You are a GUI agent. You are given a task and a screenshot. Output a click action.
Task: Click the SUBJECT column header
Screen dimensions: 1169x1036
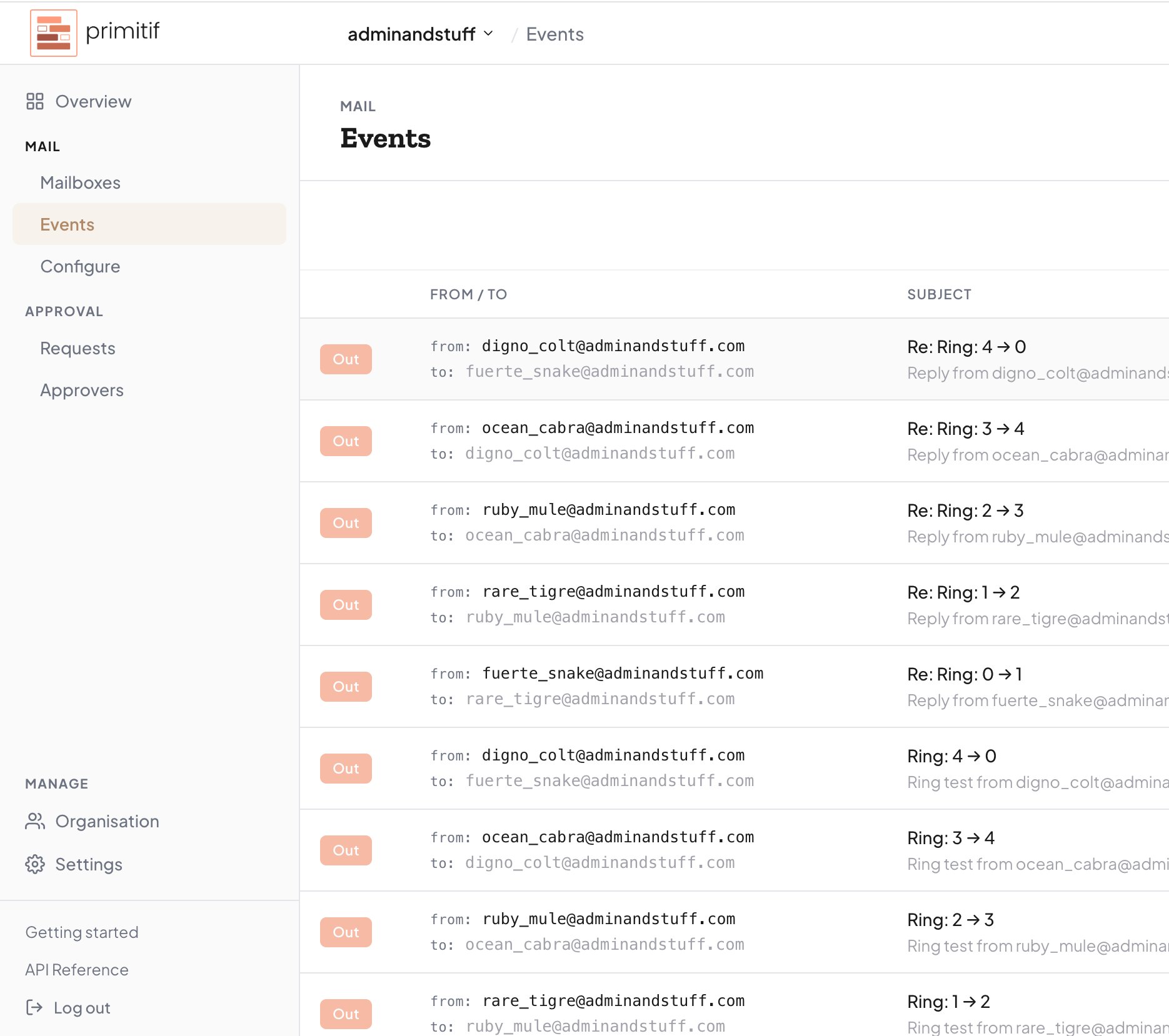(939, 294)
